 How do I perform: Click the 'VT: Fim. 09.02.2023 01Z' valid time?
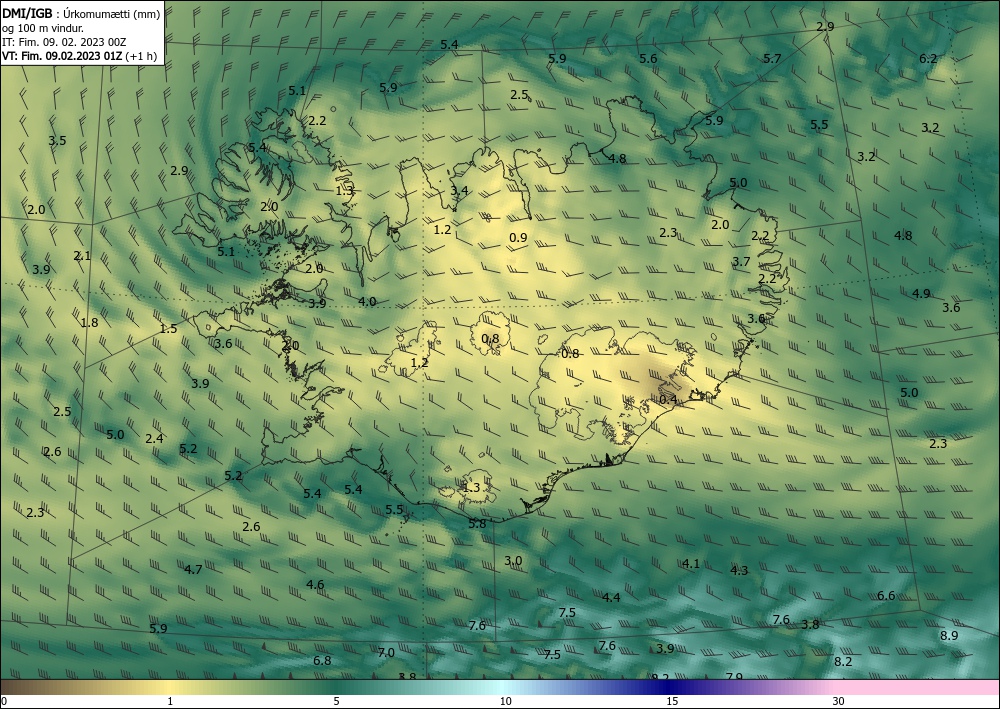coord(62,56)
